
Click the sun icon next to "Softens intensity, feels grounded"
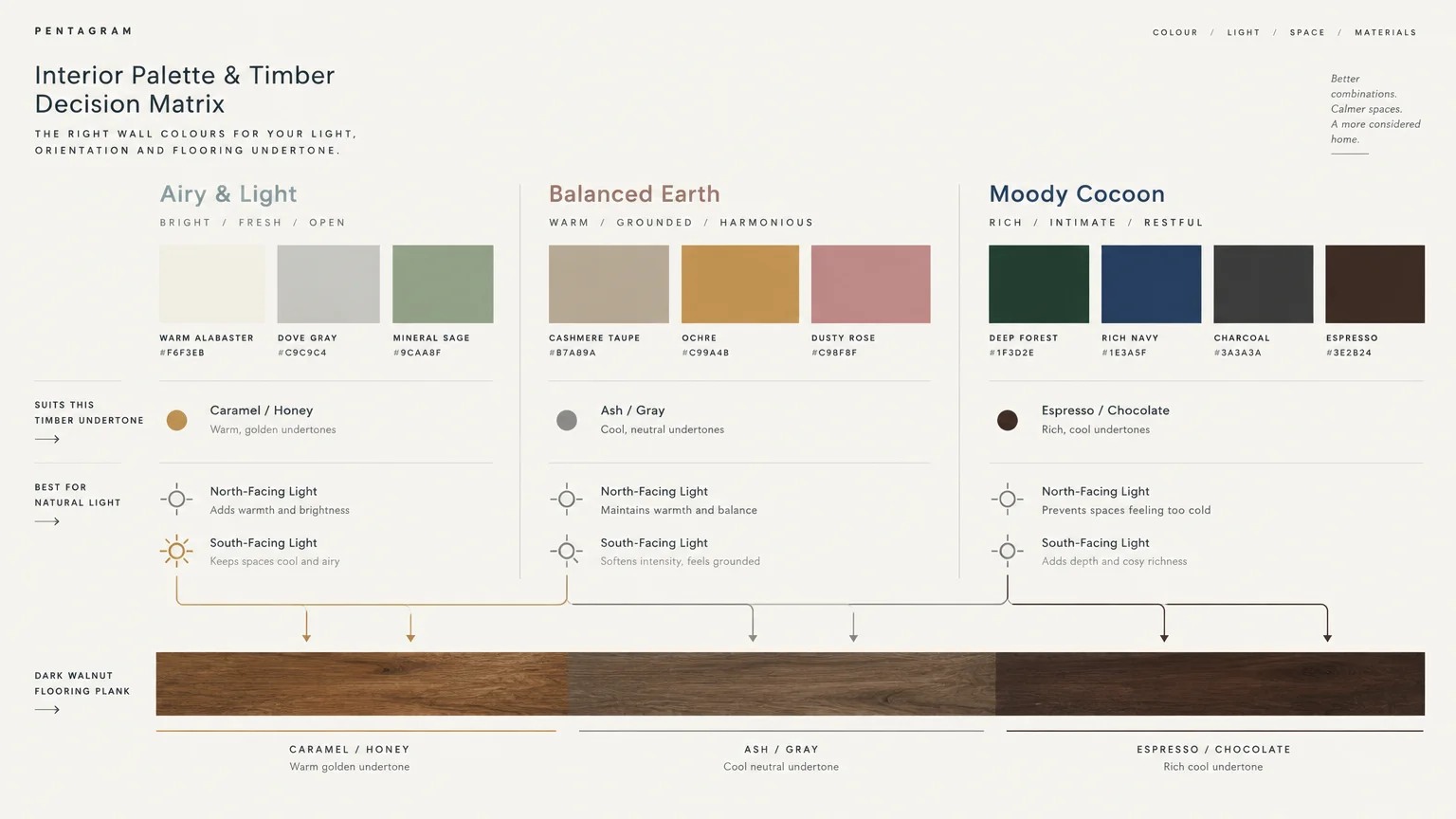tap(567, 551)
